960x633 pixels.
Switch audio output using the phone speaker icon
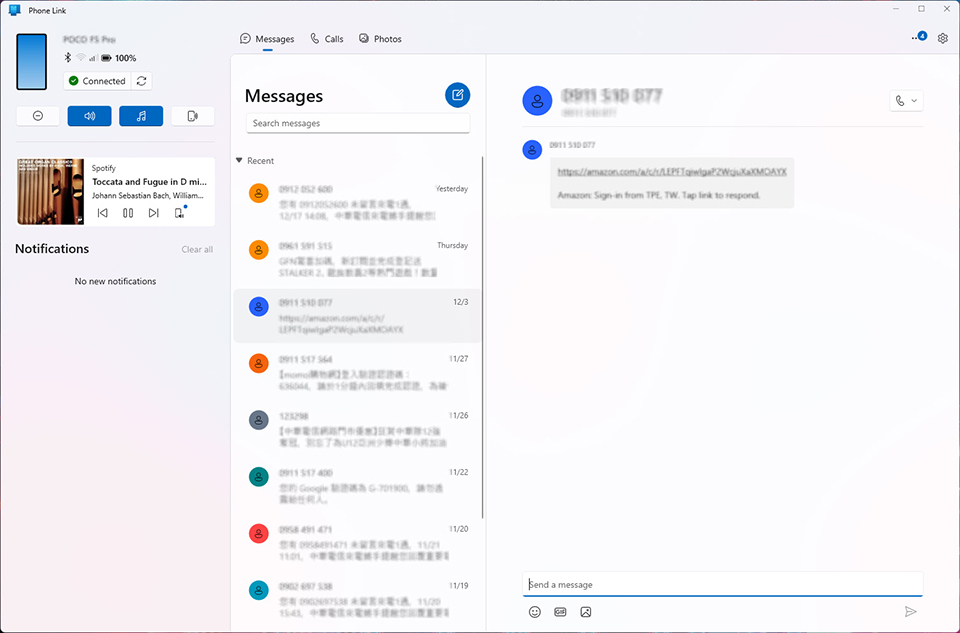click(192, 116)
